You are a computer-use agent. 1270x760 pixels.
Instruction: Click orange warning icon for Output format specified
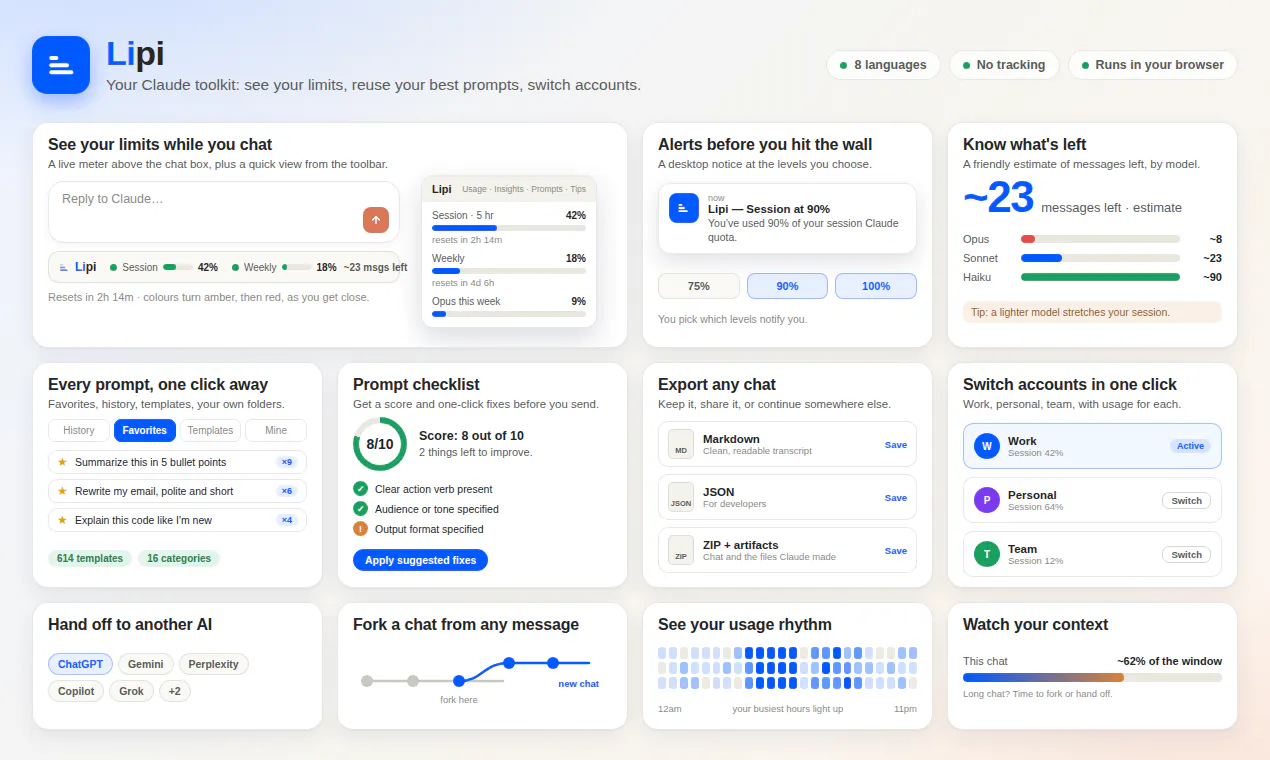coord(360,529)
